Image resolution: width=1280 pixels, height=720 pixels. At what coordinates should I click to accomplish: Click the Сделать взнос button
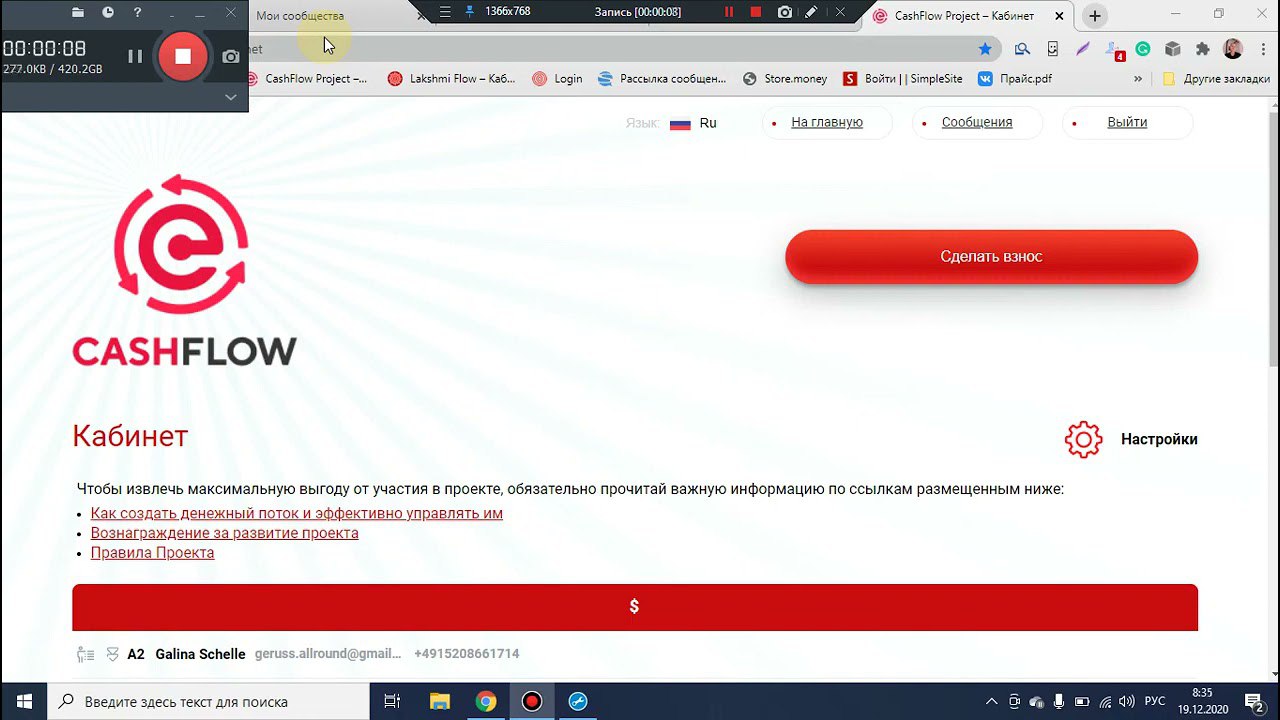(991, 257)
